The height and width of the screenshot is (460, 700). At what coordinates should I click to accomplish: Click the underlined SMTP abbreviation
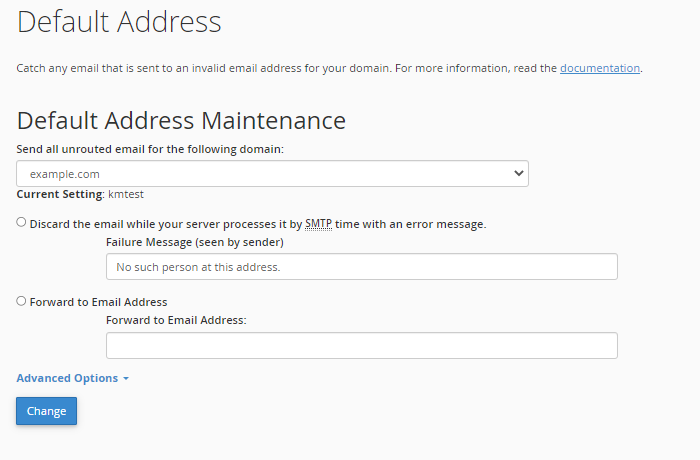(x=319, y=224)
